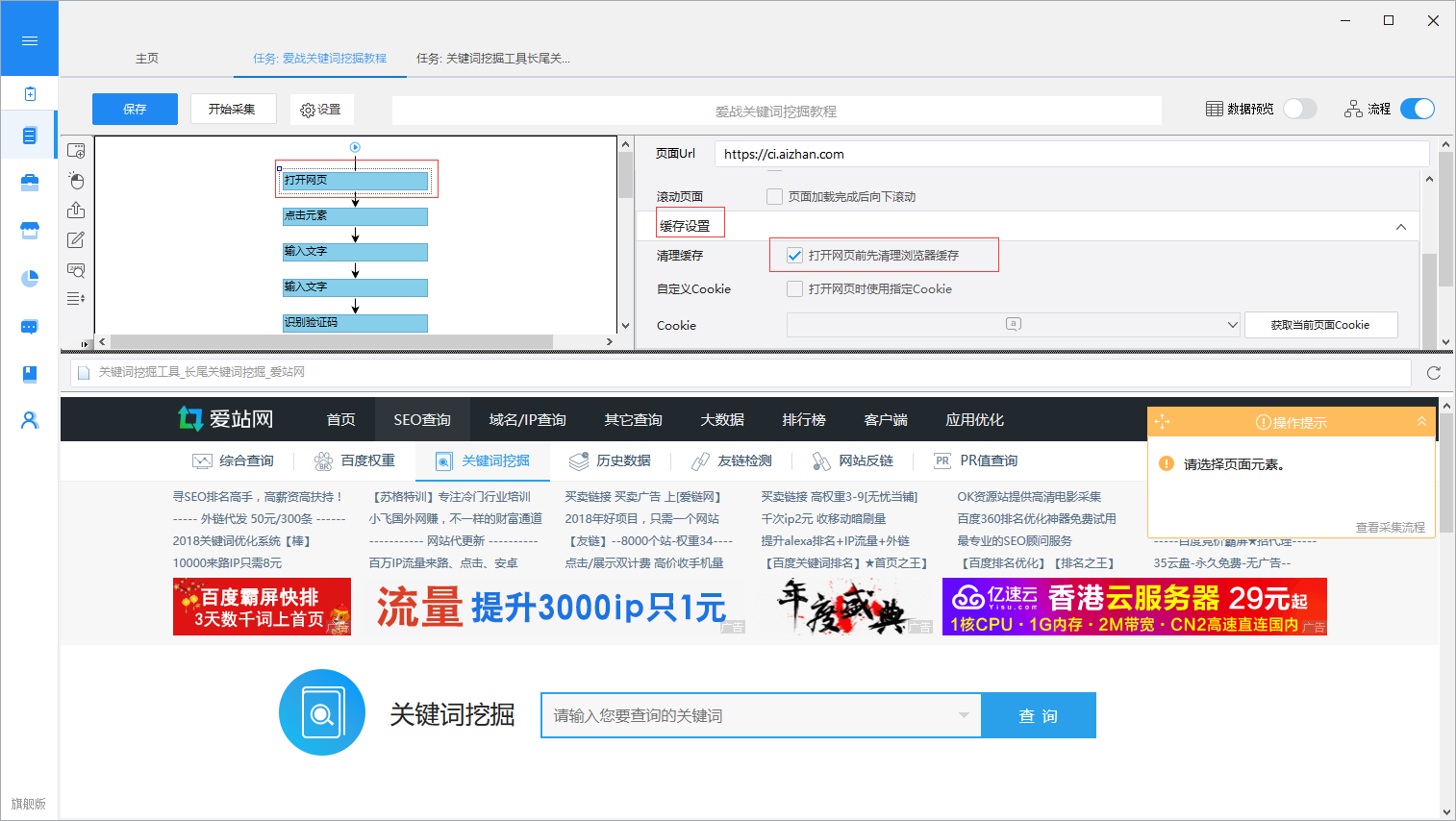
Task: Click the keyword query input field
Action: coord(761,715)
